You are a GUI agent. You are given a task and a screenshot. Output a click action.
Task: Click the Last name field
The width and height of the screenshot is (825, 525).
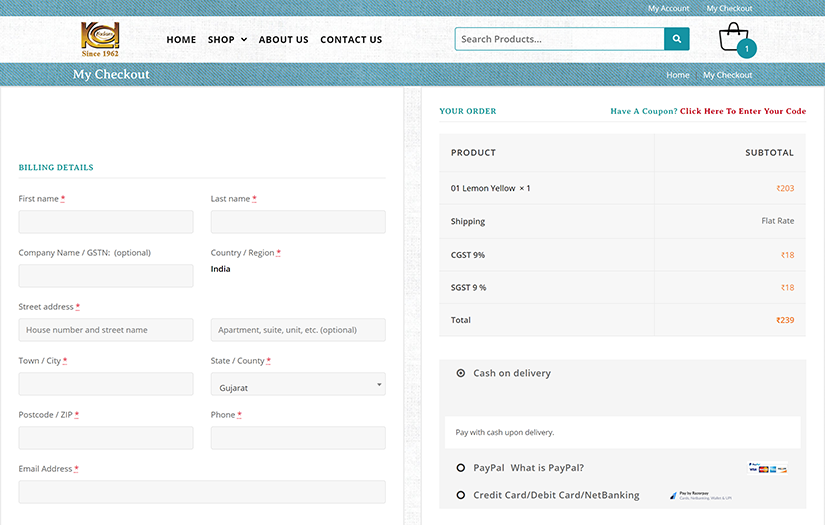click(x=298, y=222)
